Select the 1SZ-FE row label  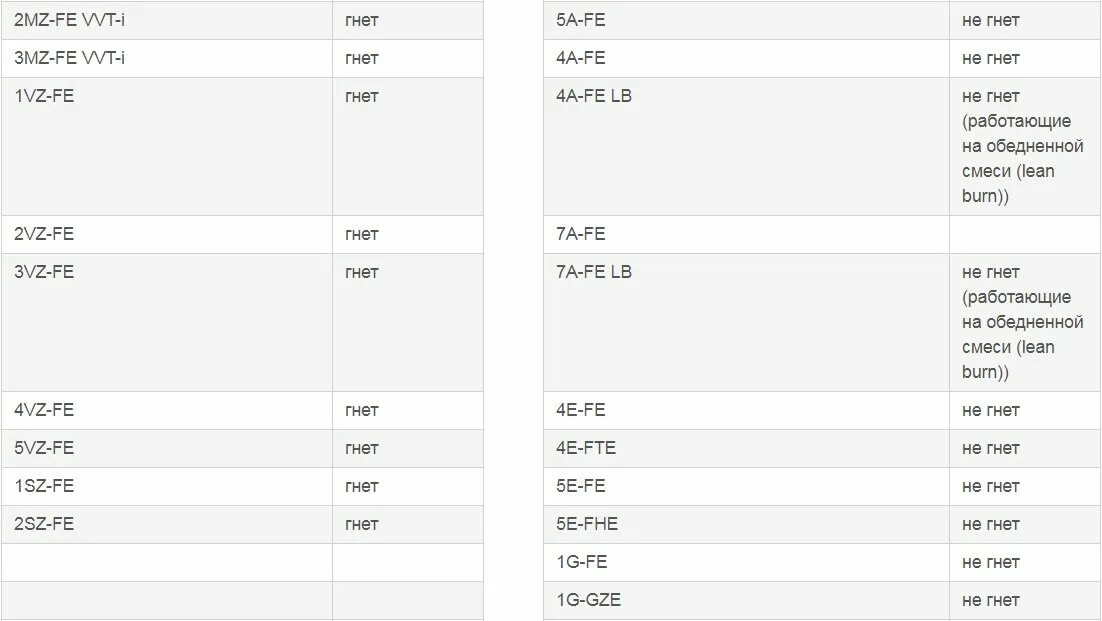coord(44,486)
